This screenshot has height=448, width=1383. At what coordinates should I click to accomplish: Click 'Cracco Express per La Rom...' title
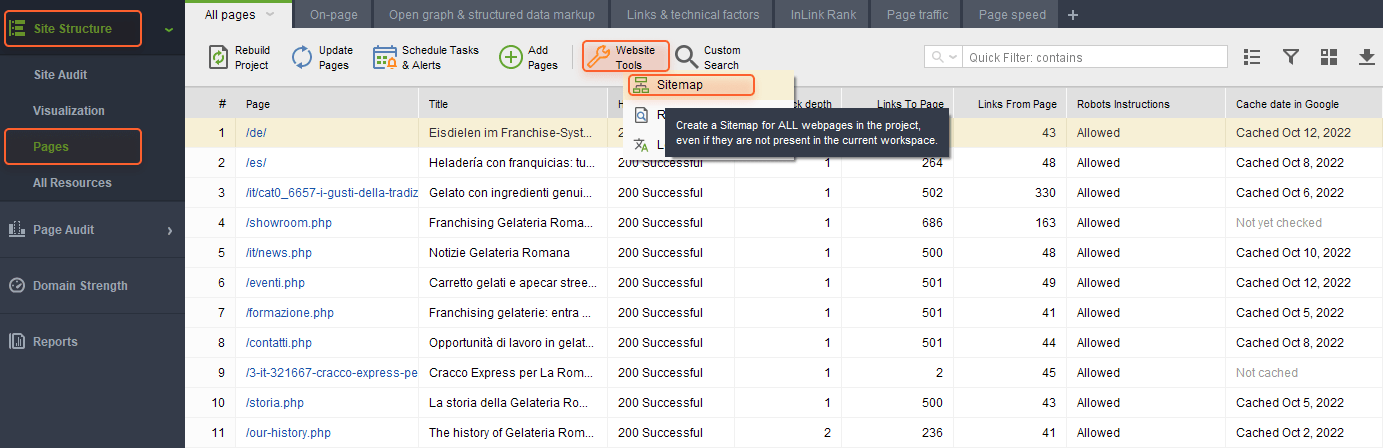pos(512,373)
